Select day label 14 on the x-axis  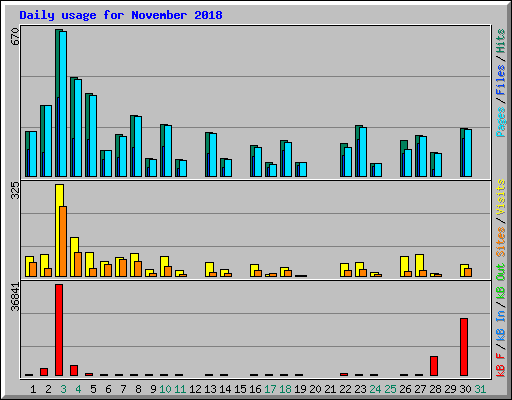pos(225,389)
